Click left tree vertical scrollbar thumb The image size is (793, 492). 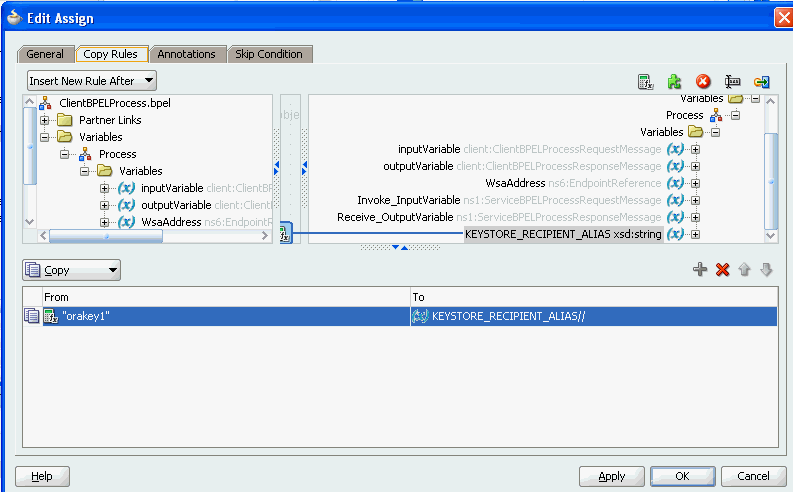pos(30,147)
